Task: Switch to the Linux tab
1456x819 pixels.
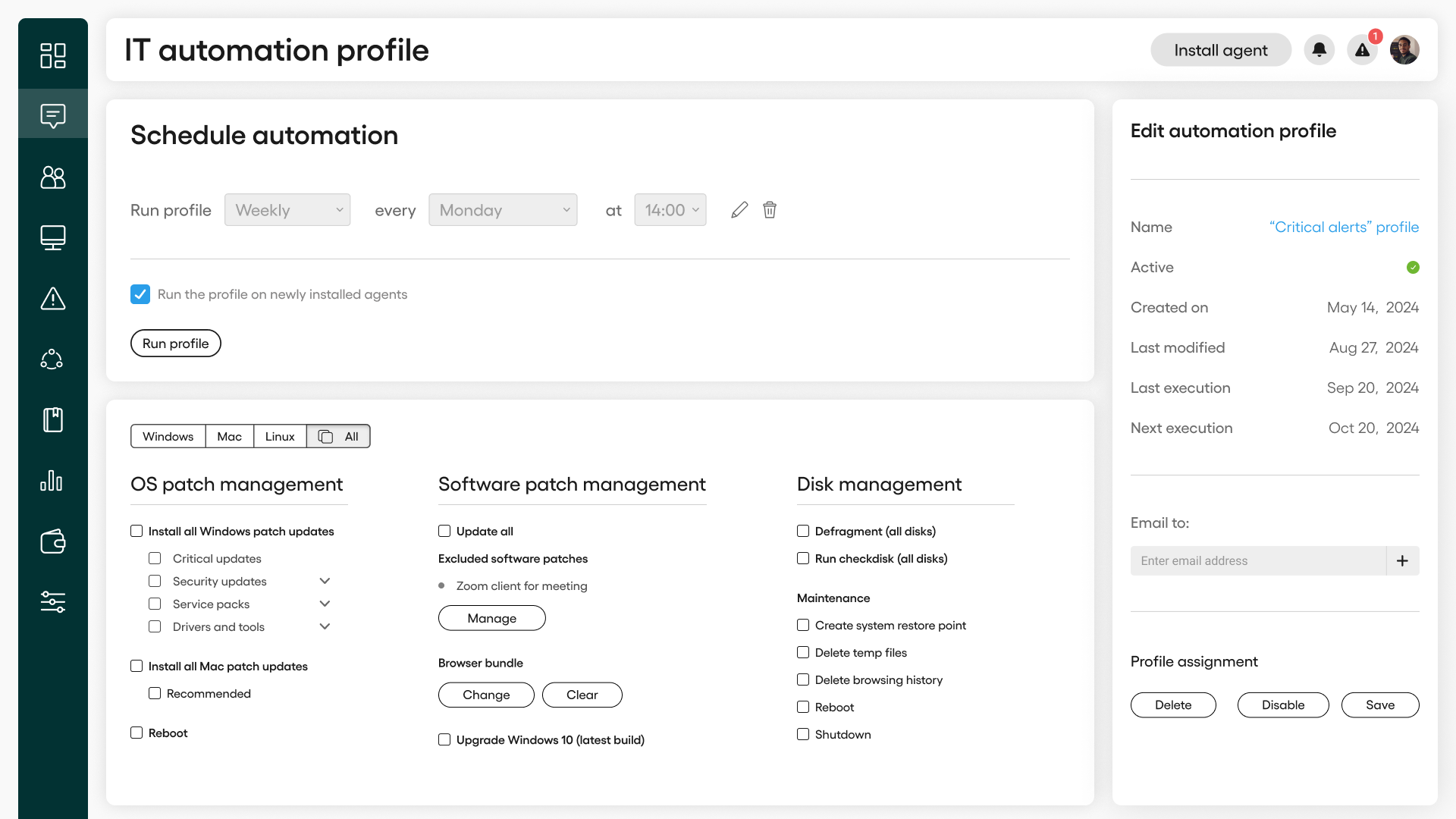Action: [280, 437]
